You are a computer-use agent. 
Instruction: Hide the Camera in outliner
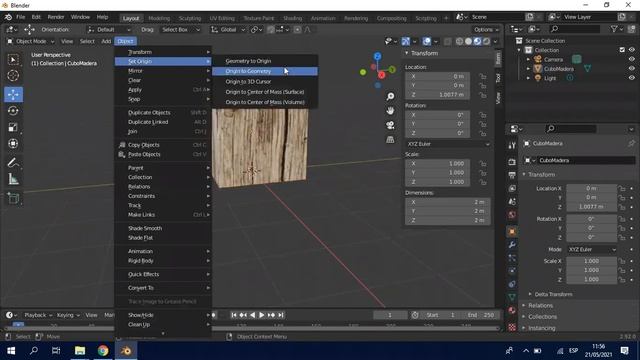pyautogui.click(x=631, y=60)
